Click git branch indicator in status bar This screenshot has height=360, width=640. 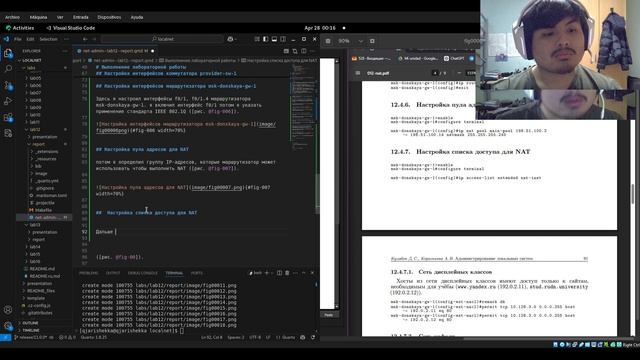(34, 338)
